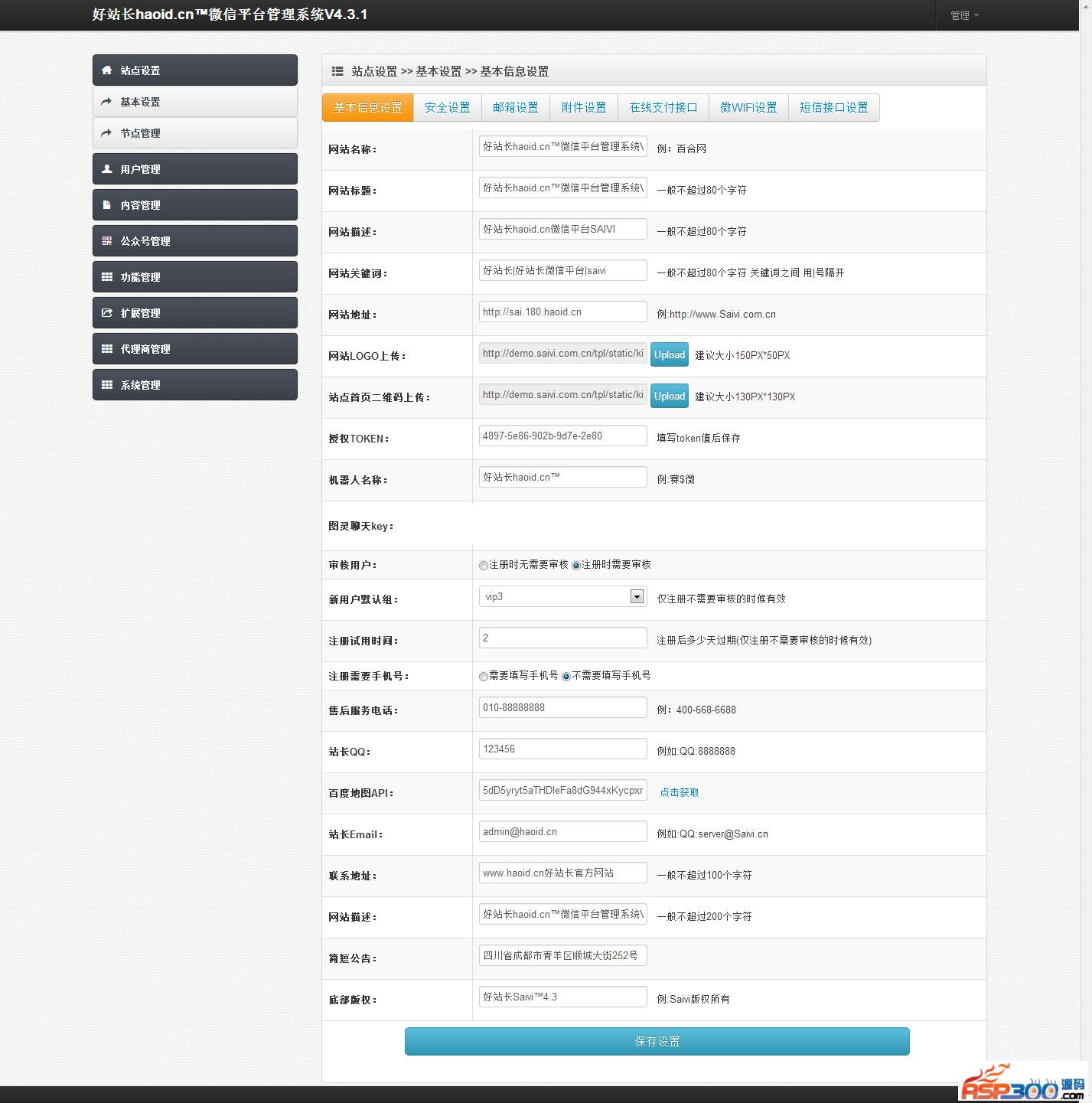Expand the 用户管理 sidebar section
Viewport: 1092px width, 1103px height.
[195, 169]
